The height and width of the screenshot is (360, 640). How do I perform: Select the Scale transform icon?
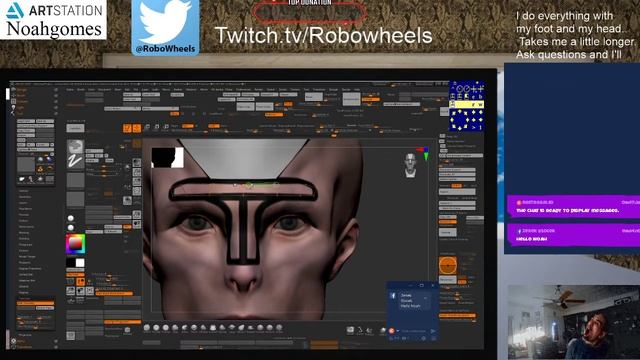[x=157, y=127]
